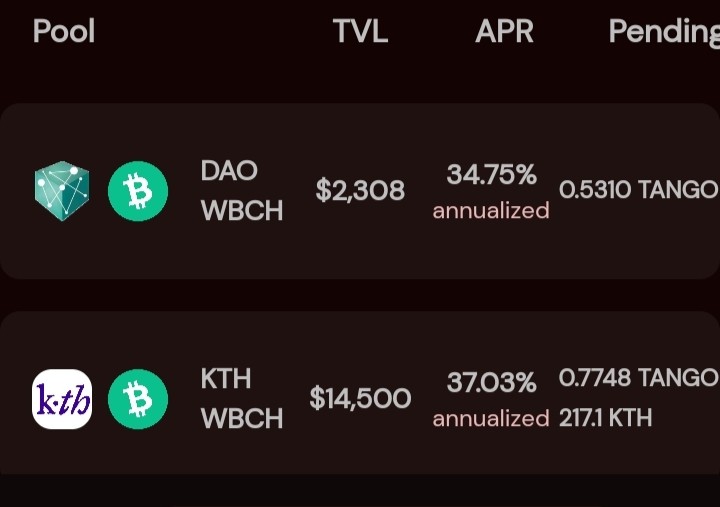720x507 pixels.
Task: Click the $2,308 TVL value
Action: point(360,190)
